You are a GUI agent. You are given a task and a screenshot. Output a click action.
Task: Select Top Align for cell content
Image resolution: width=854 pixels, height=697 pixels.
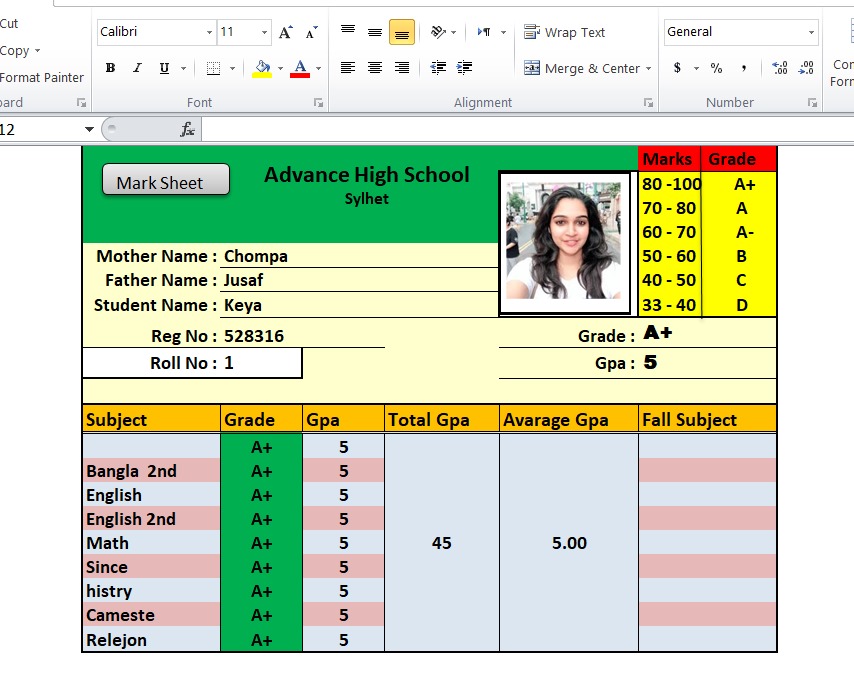click(348, 32)
